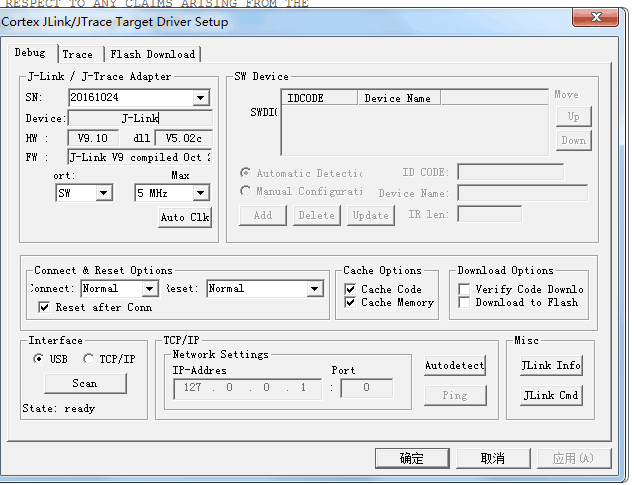Image resolution: width=634 pixels, height=485 pixels.
Task: Click the IP-Address input field
Action: click(247, 389)
